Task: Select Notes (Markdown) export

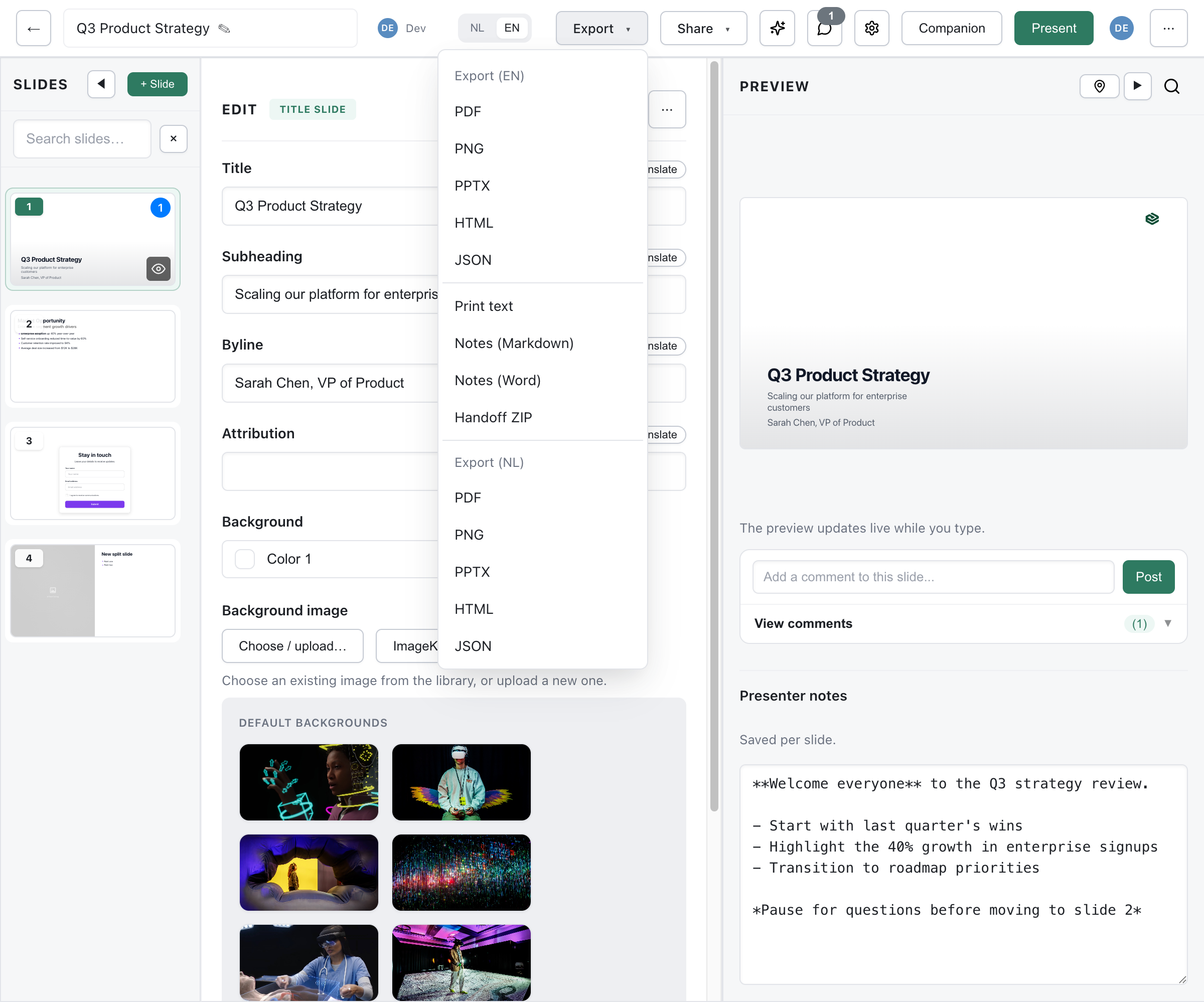Action: coord(542,344)
